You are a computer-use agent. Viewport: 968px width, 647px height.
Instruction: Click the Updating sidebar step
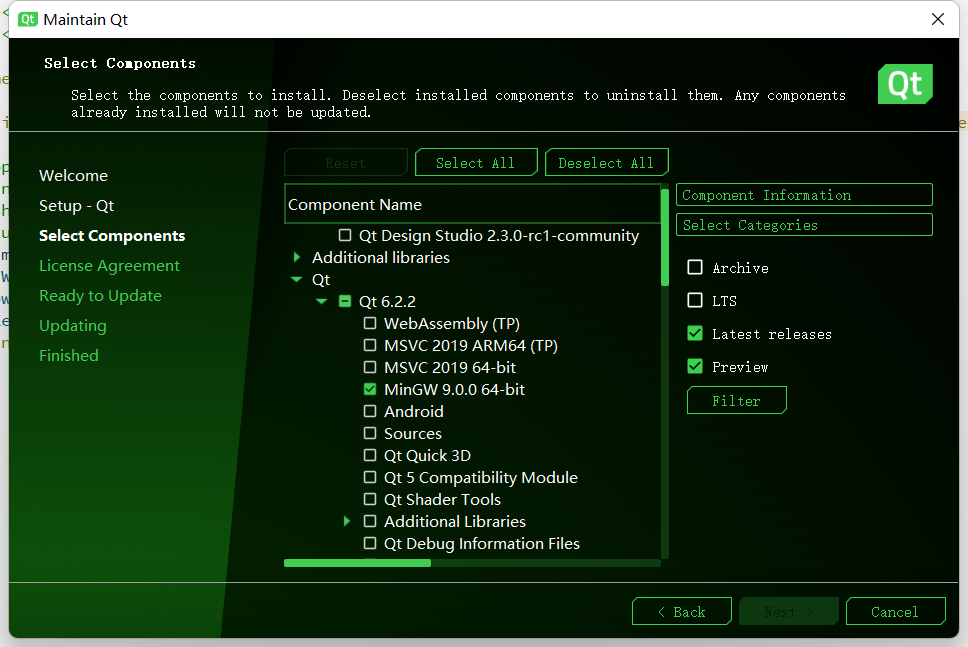pyautogui.click(x=73, y=325)
